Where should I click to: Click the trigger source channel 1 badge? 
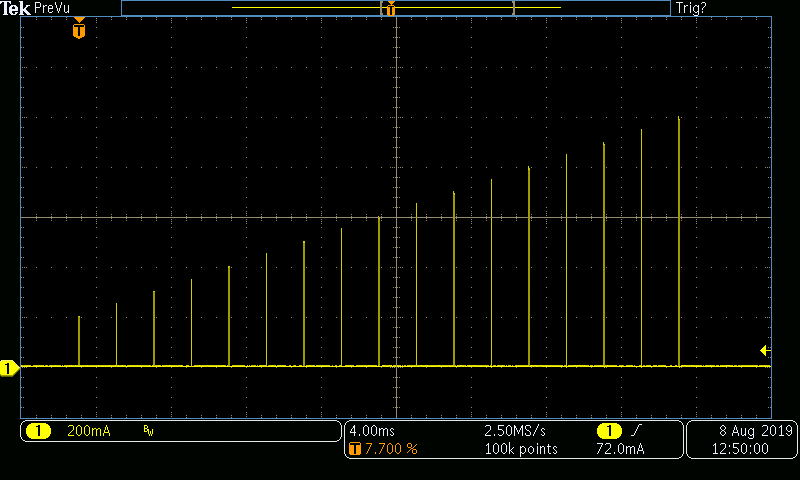tap(609, 431)
